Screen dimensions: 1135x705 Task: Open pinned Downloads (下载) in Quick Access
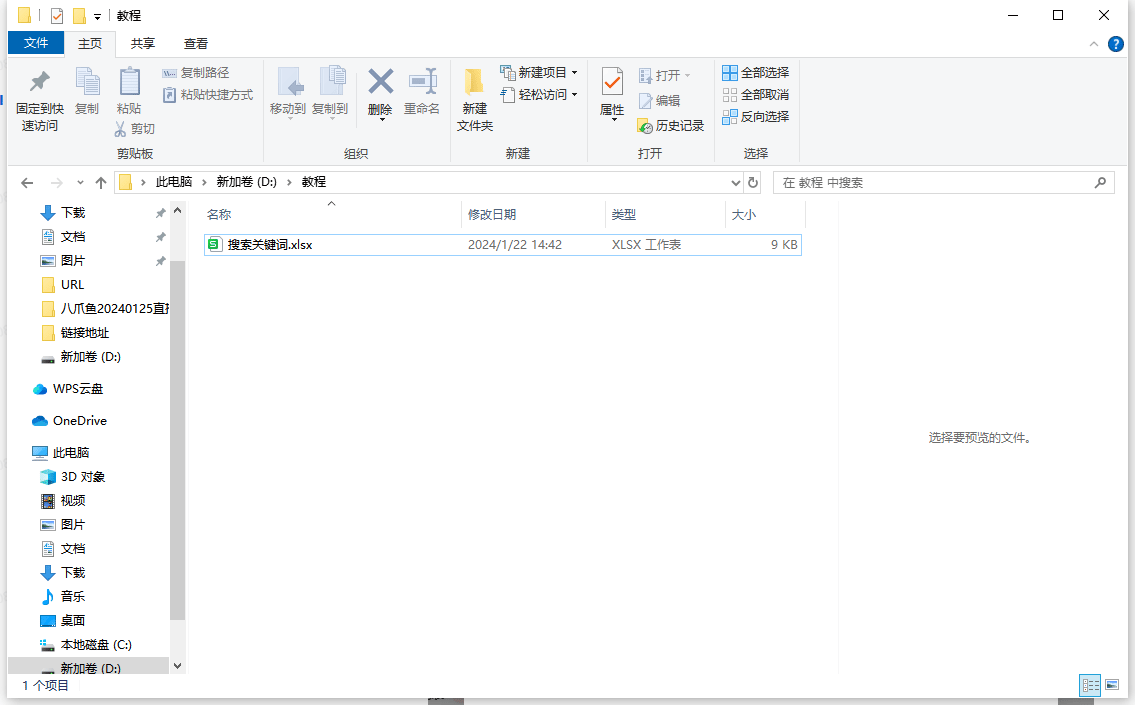(72, 213)
